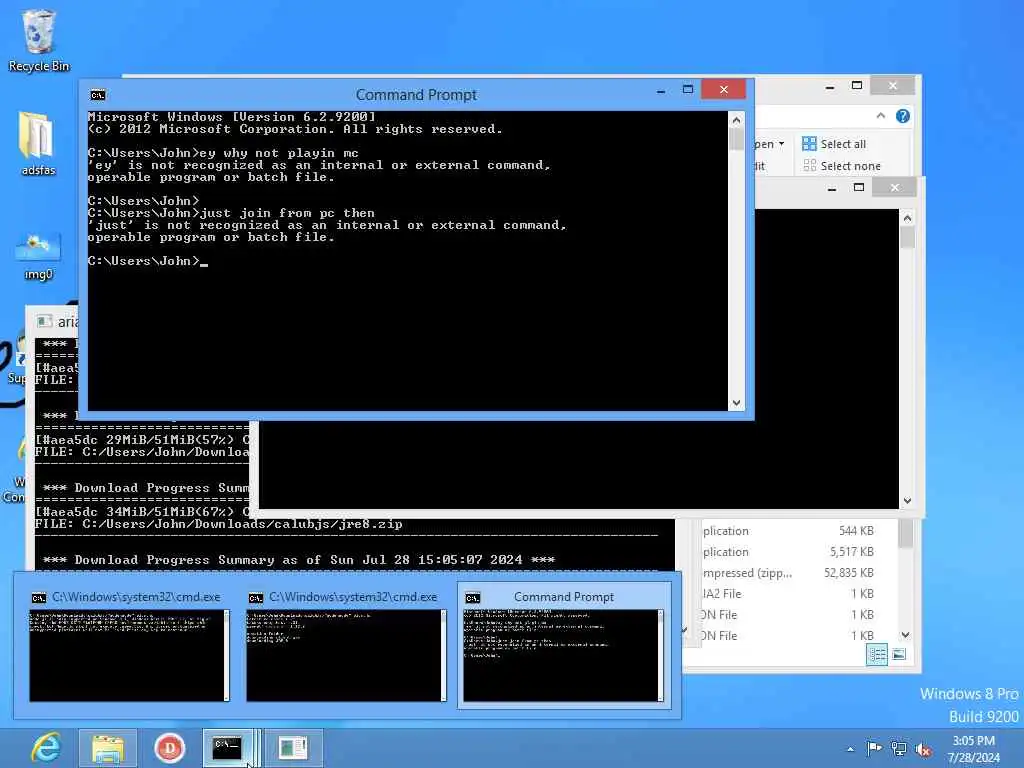Open network icon in system tray
The height and width of the screenshot is (768, 1024).
899,749
